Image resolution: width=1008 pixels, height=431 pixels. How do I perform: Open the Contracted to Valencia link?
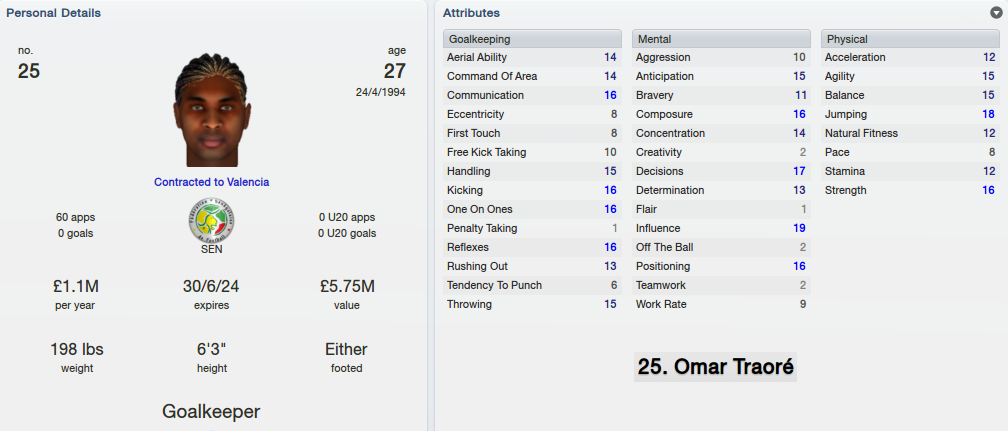[212, 182]
